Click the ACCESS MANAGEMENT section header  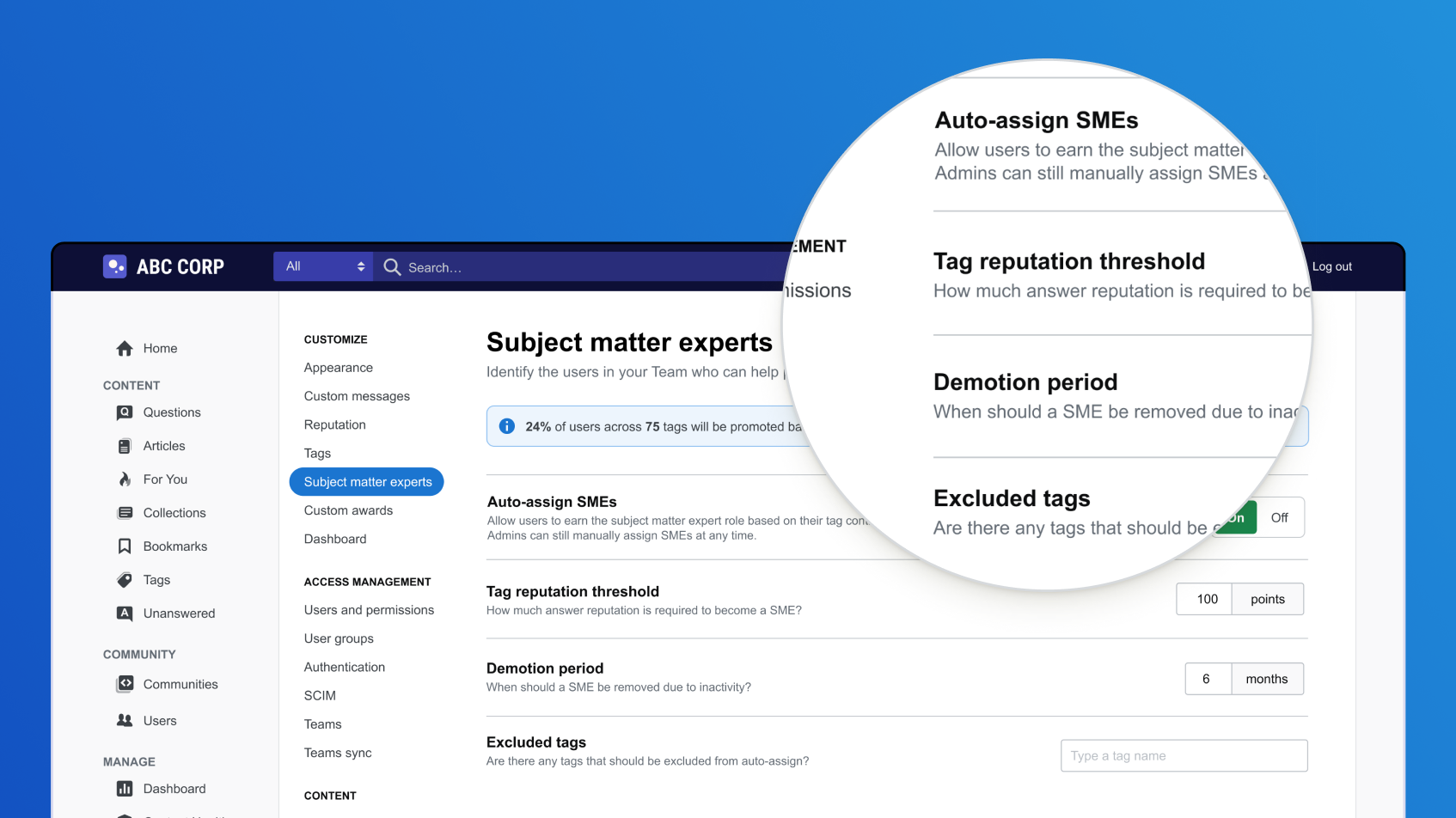click(367, 582)
